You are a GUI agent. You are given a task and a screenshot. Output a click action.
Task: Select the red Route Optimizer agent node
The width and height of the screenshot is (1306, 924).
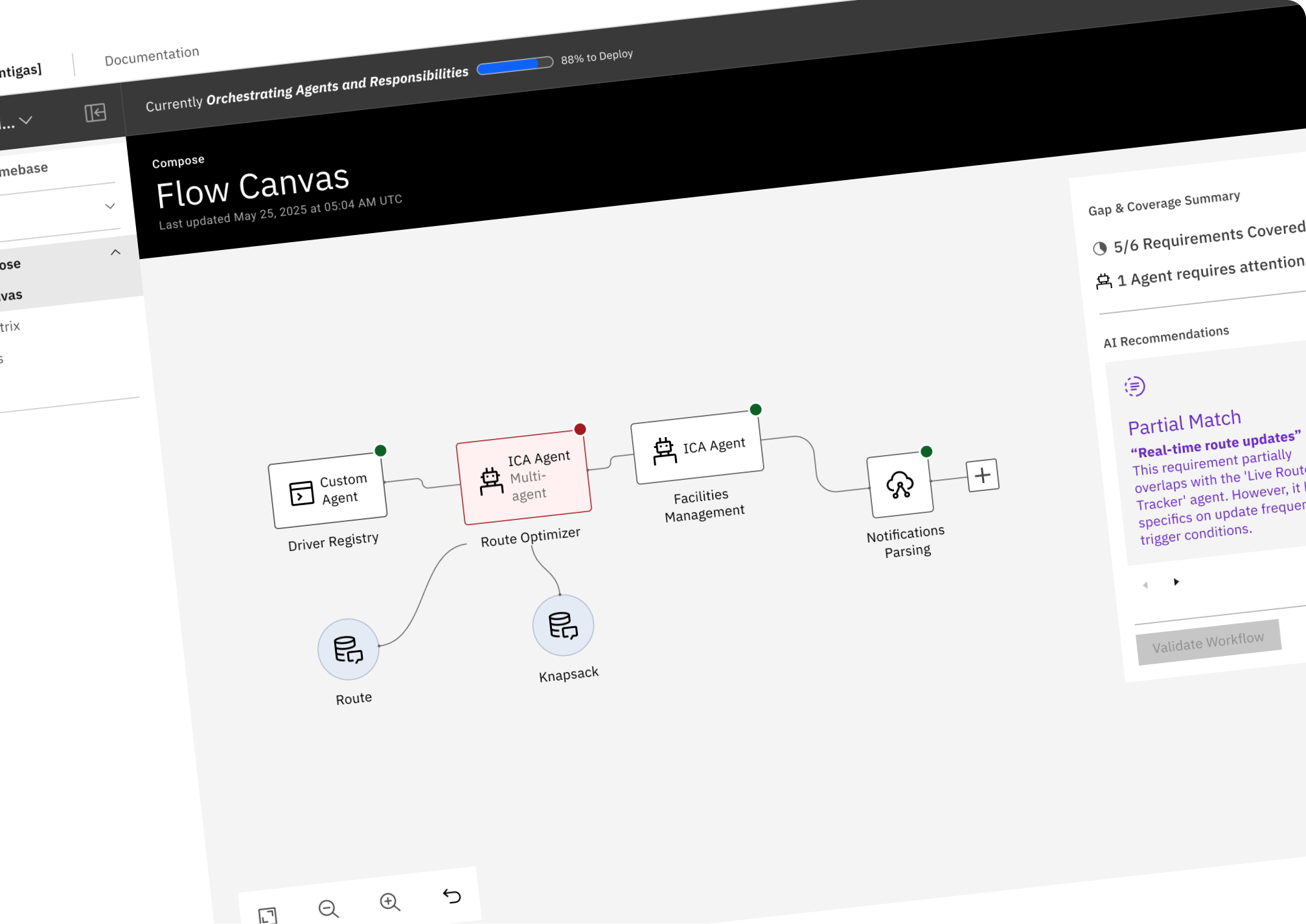(x=524, y=477)
